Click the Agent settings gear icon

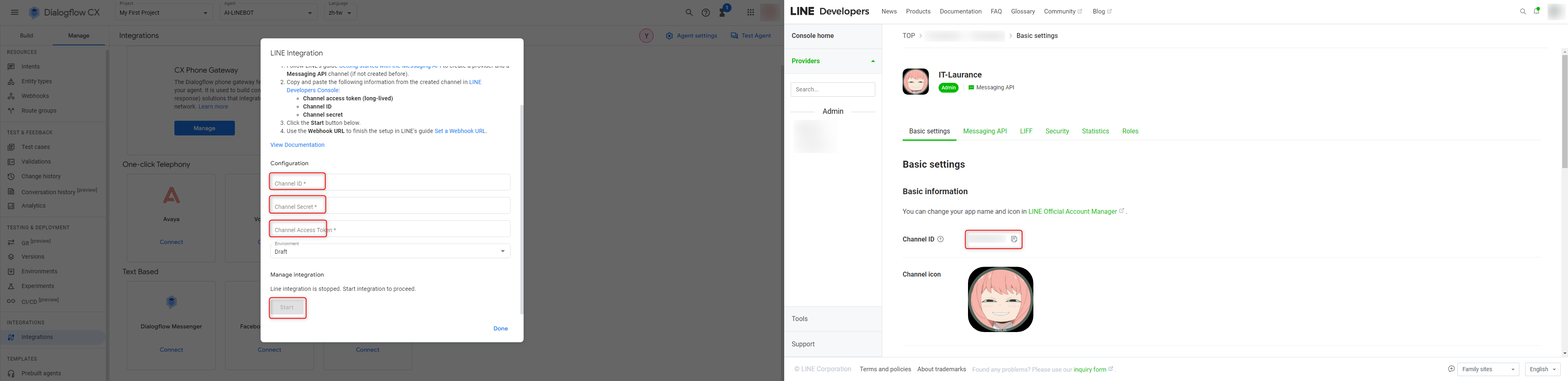coord(669,36)
